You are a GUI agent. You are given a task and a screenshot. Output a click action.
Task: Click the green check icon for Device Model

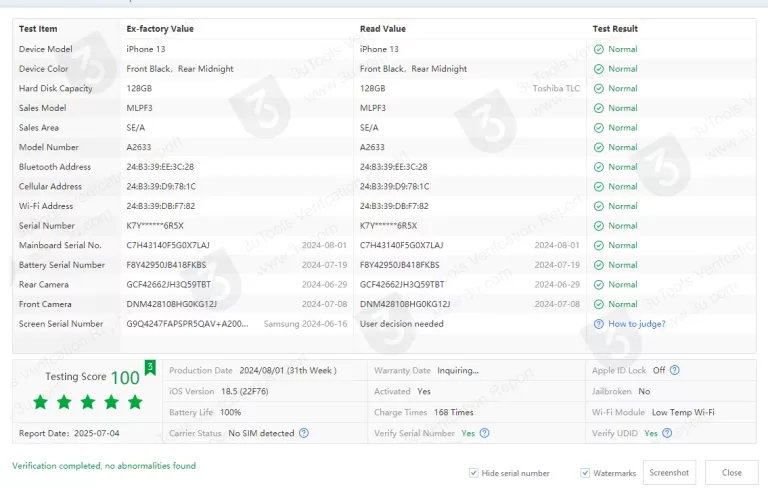(x=599, y=49)
